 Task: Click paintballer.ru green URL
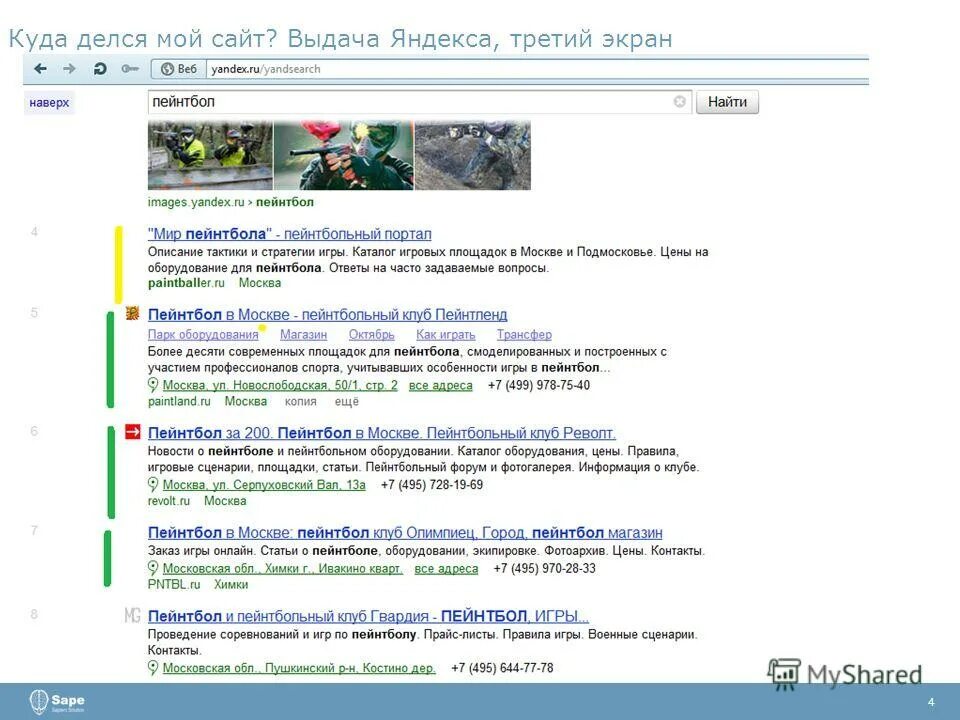(x=186, y=283)
